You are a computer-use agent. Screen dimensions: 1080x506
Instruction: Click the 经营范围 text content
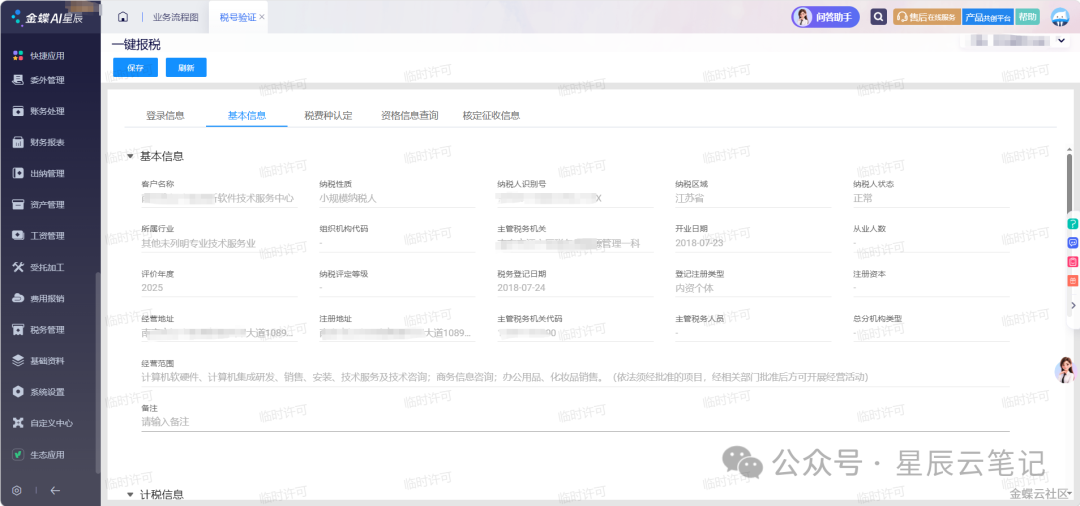pos(504,377)
